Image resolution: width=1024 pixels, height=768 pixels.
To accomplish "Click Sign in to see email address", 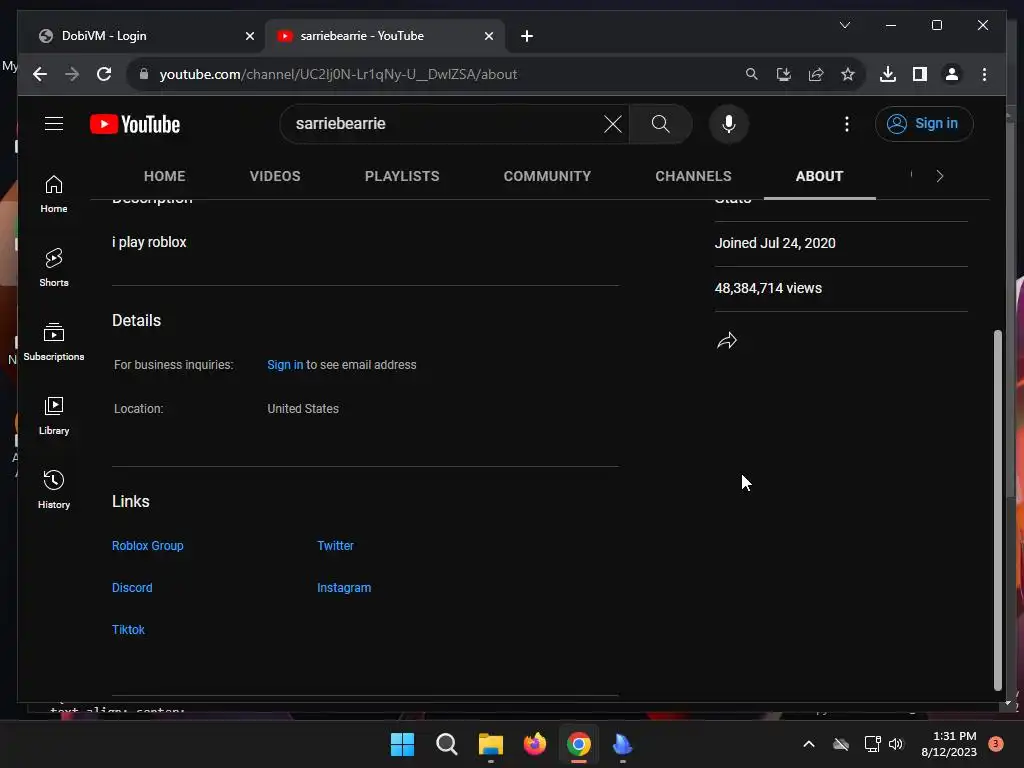I will coord(285,365).
